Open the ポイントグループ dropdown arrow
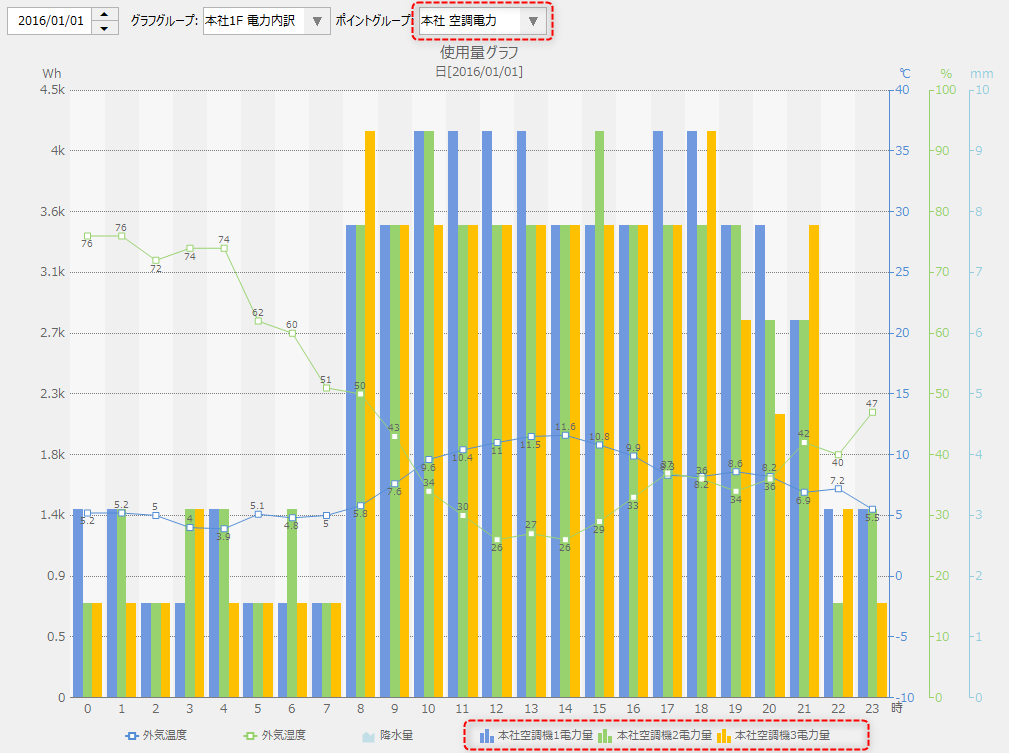Viewport: 1009px width, 753px height. (533, 21)
